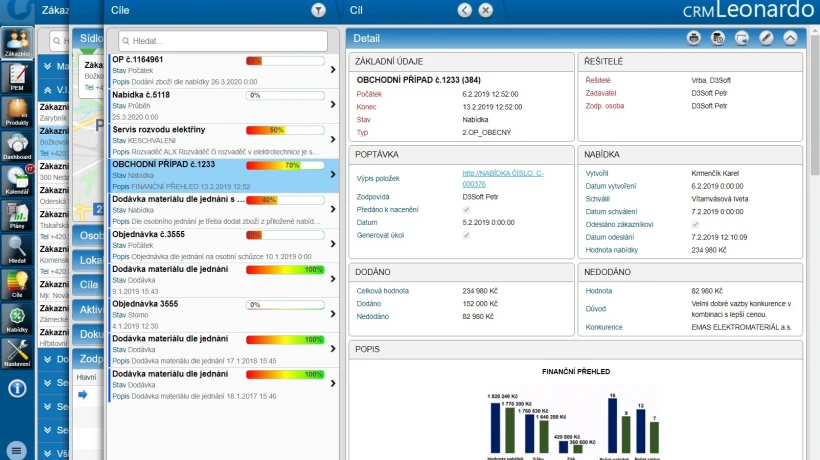Image resolution: width=820 pixels, height=460 pixels.
Task: Click the print icon in Detail header
Action: (693, 38)
